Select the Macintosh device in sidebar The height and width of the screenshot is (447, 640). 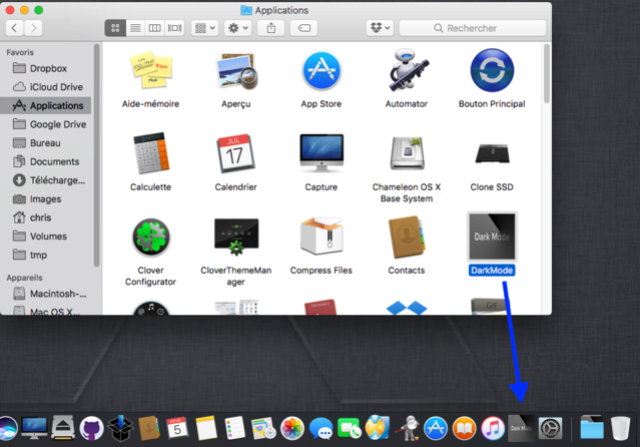point(46,294)
